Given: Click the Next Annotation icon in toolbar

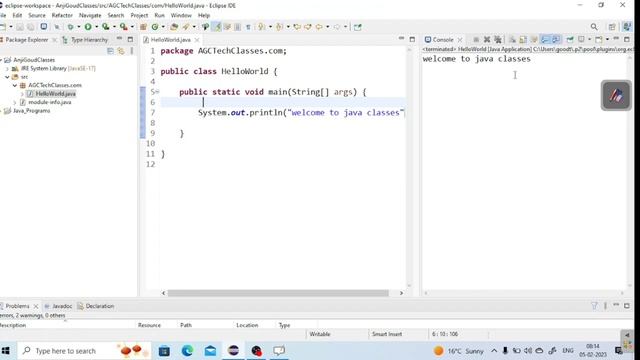Looking at the screenshot, I should [x=261, y=27].
